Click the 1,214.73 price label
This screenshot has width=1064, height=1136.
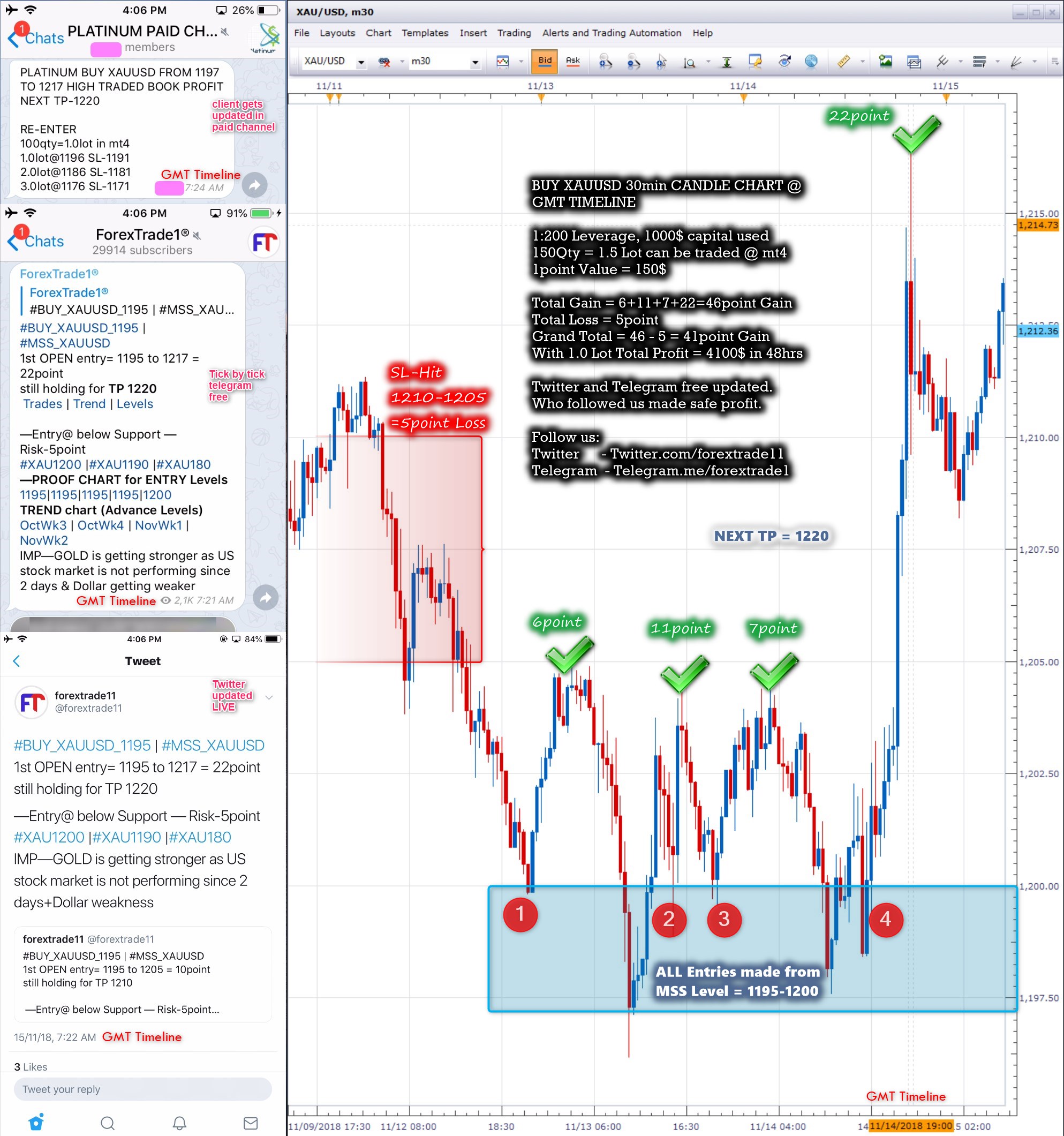(x=1038, y=225)
